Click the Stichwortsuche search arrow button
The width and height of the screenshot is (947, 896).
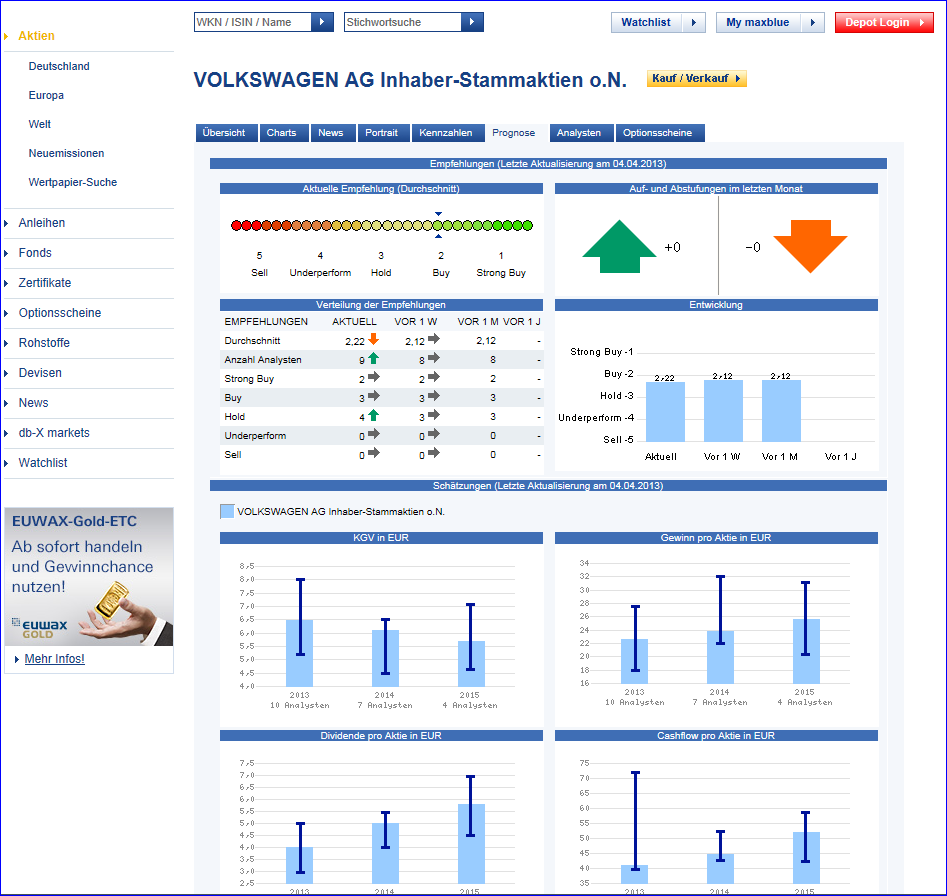[472, 22]
